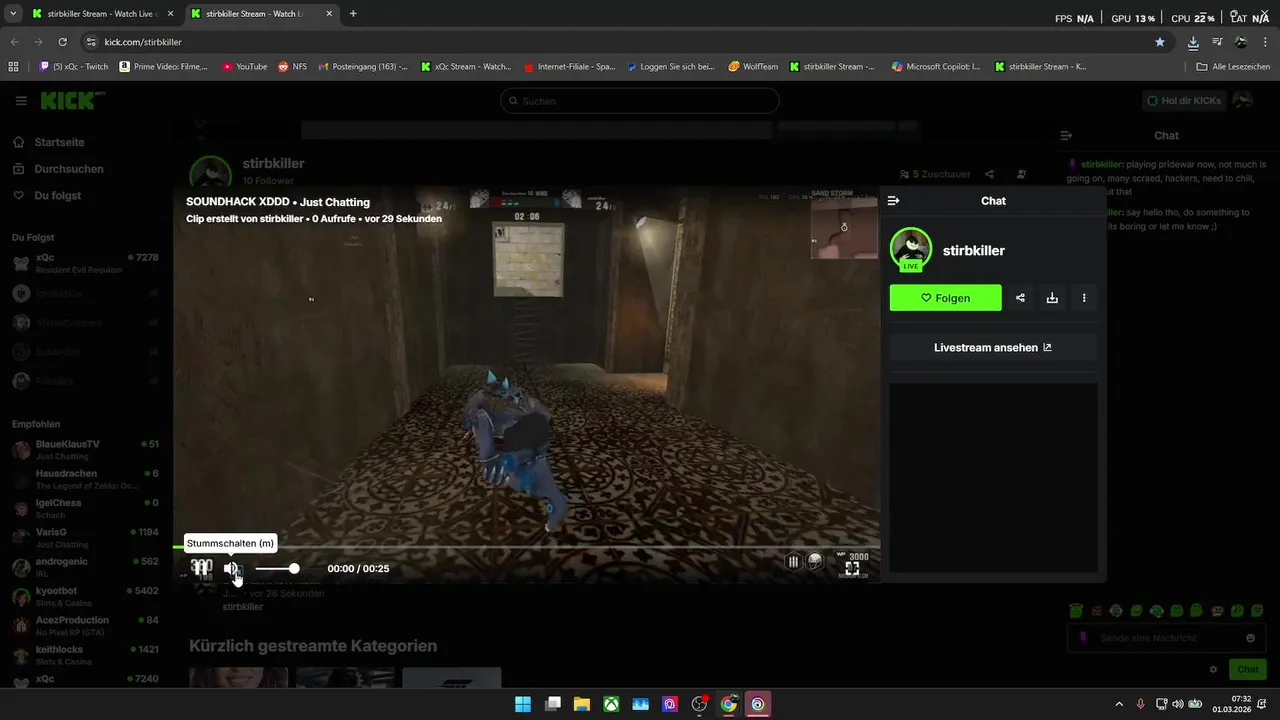Adjust the clip volume slider
The width and height of the screenshot is (1280, 720).
(277, 568)
